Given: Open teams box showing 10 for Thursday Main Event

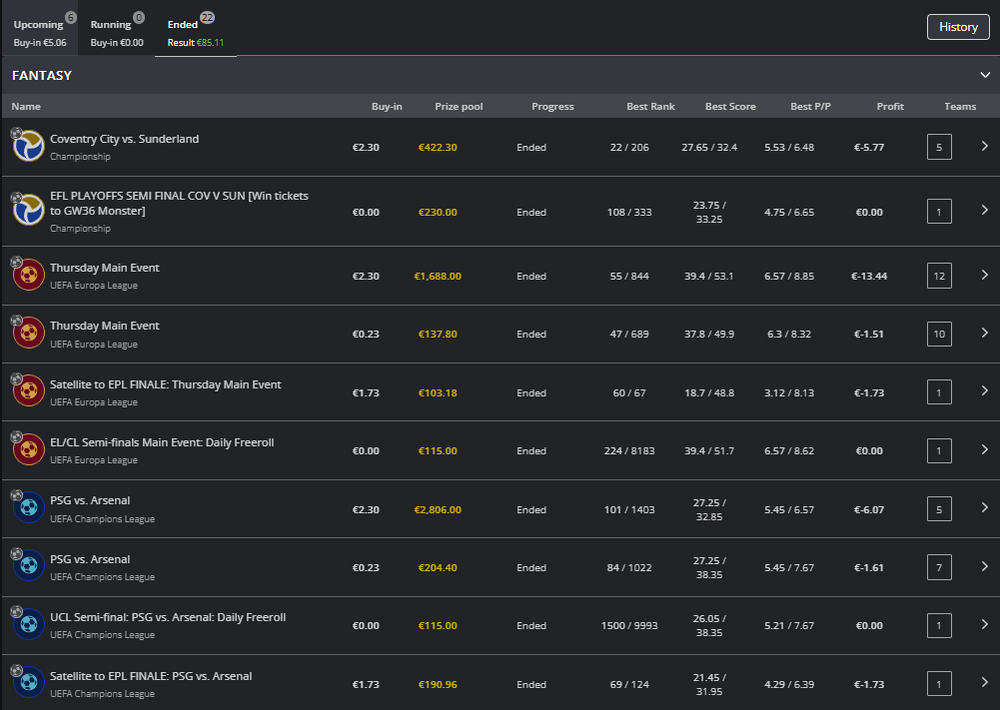Looking at the screenshot, I should (x=939, y=334).
